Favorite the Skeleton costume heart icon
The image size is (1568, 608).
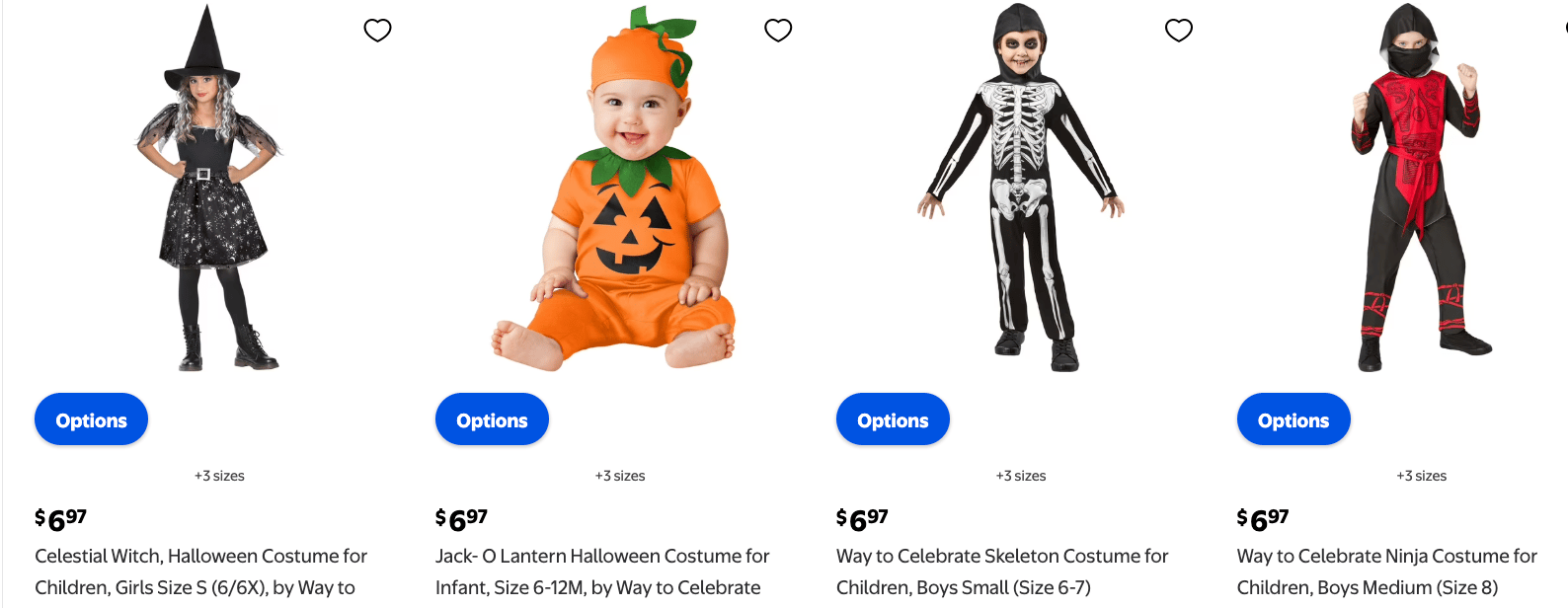(x=1179, y=31)
